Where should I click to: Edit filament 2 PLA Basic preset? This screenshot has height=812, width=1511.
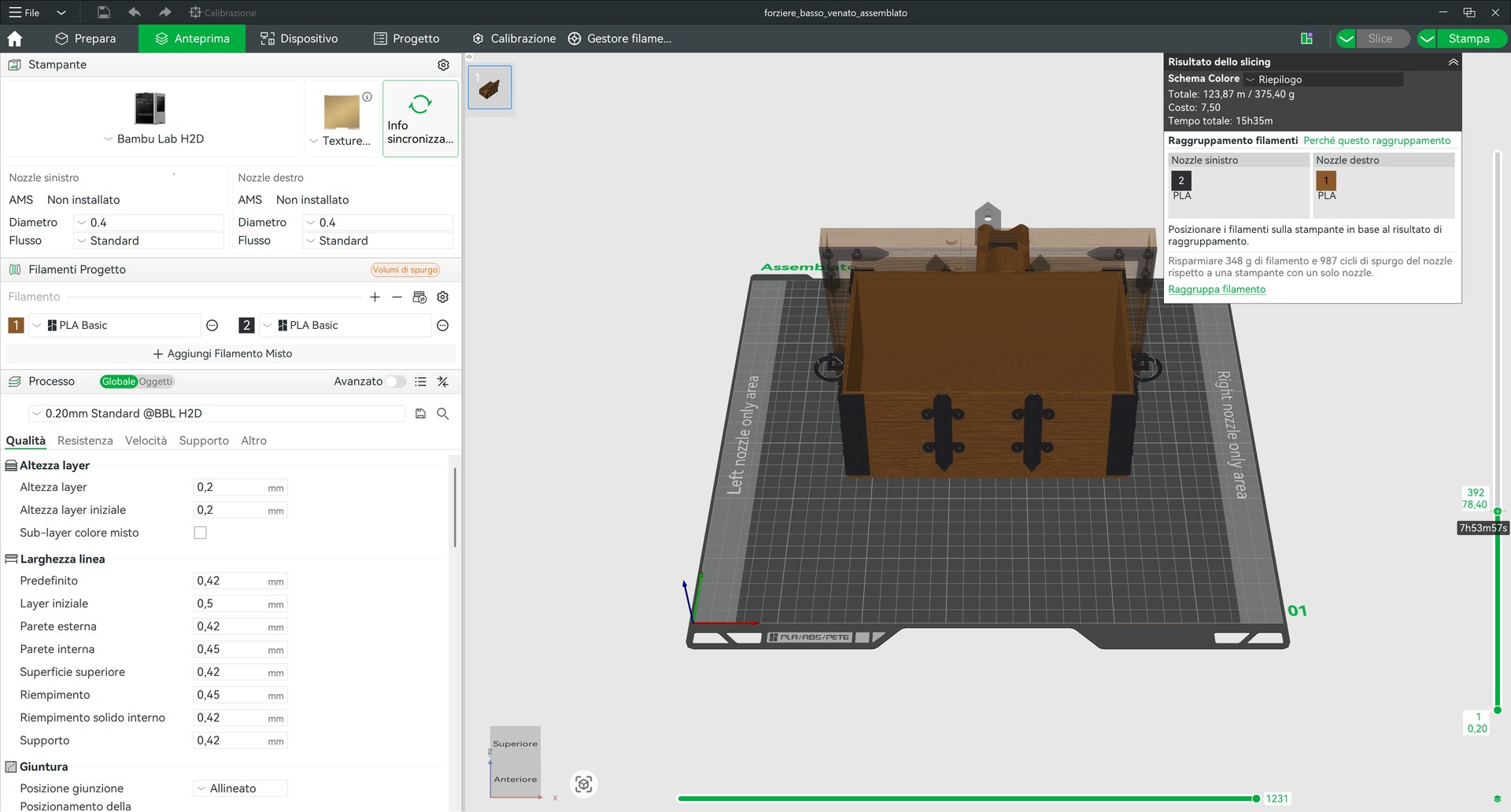pos(443,325)
